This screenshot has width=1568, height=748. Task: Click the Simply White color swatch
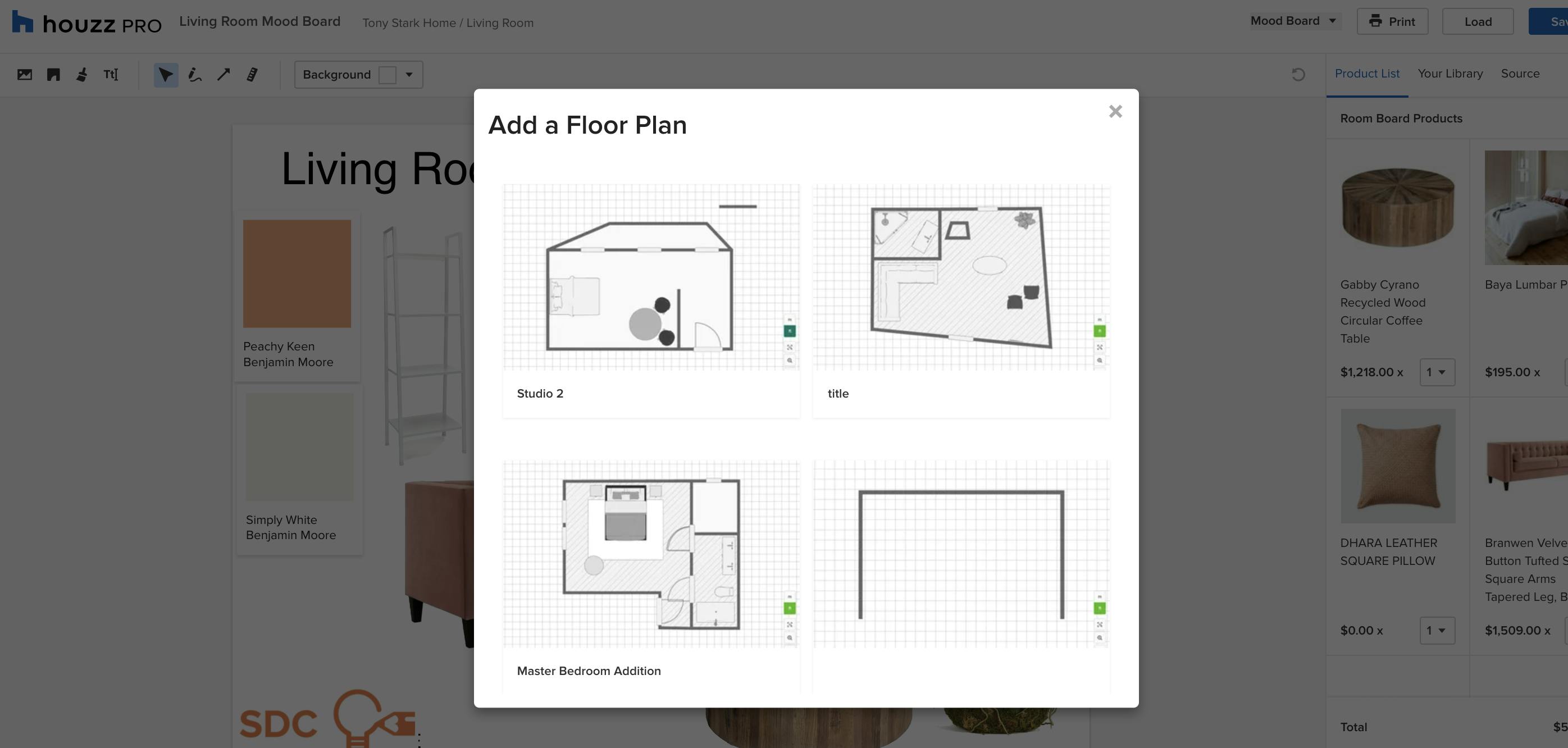tap(299, 446)
